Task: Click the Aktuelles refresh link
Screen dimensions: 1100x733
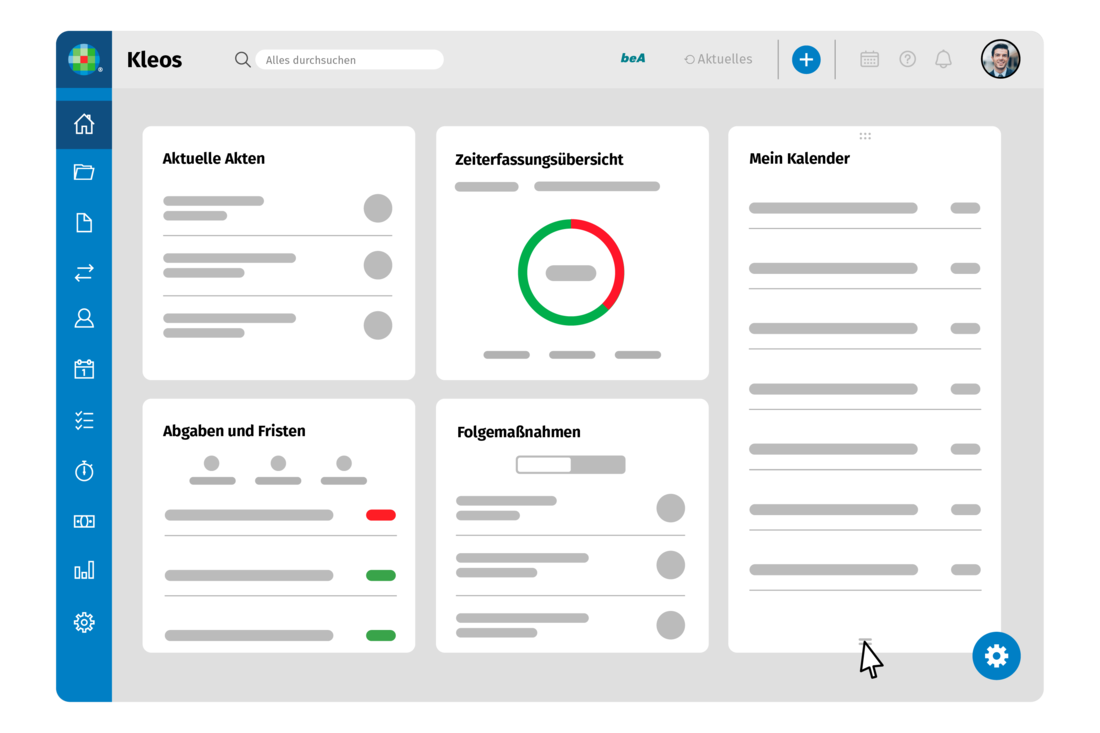Action: tap(718, 59)
